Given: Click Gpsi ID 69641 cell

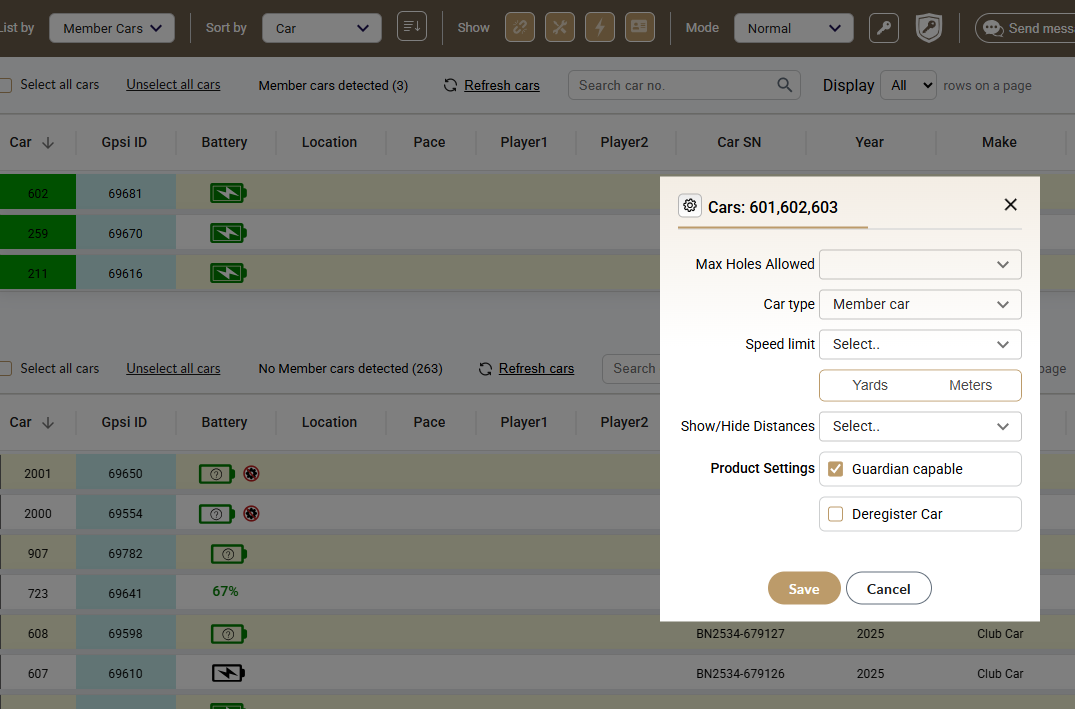Looking at the screenshot, I should tap(125, 594).
